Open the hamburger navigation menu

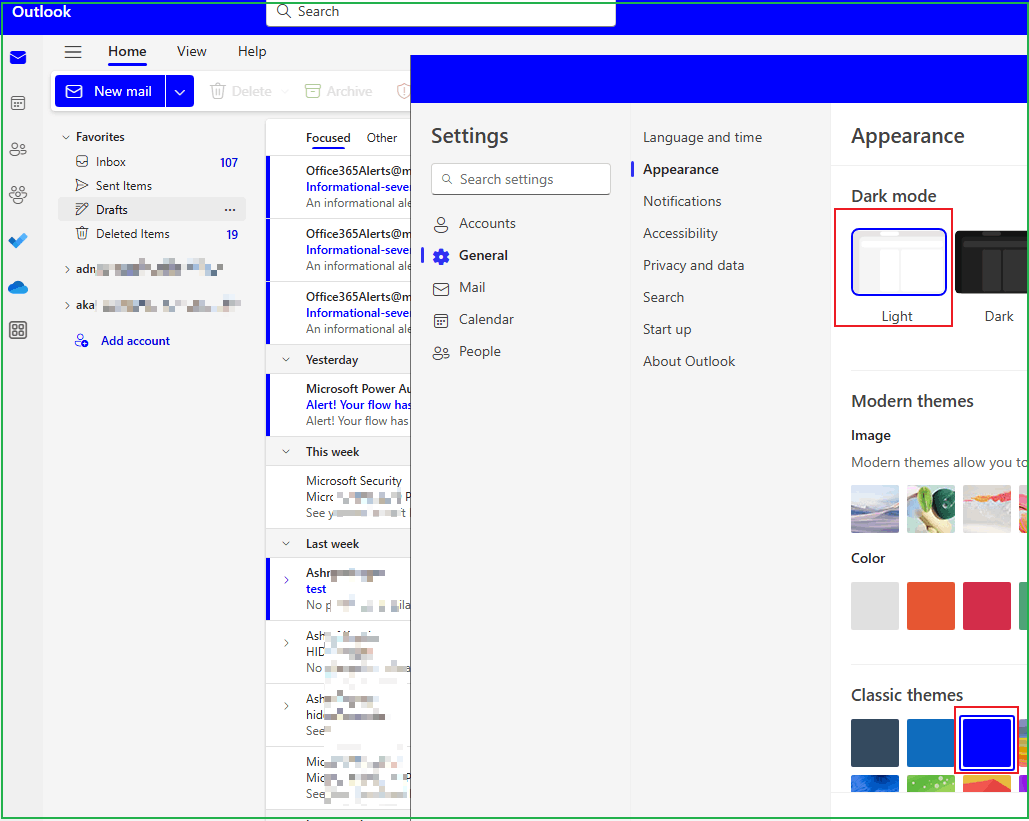click(72, 51)
